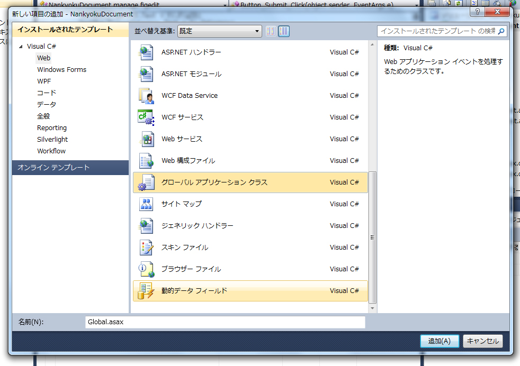The height and width of the screenshot is (366, 520).
Task: Select 全般 category in tree
Action: (x=43, y=116)
